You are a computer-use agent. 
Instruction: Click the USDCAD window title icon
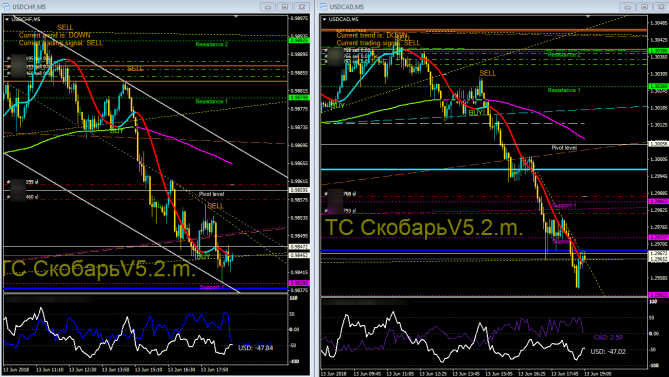324,6
